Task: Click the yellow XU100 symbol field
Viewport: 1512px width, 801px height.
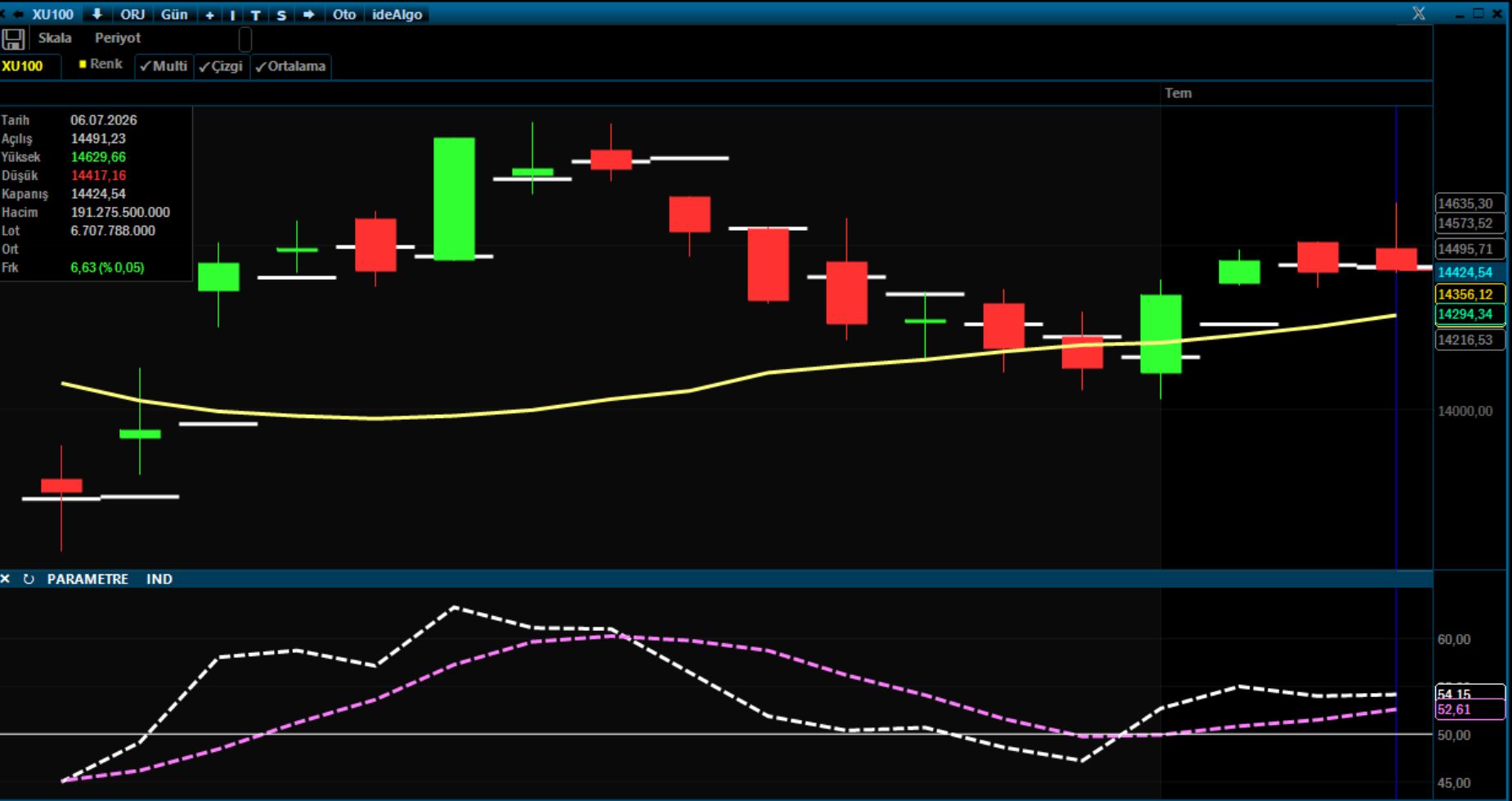Action: [x=30, y=66]
